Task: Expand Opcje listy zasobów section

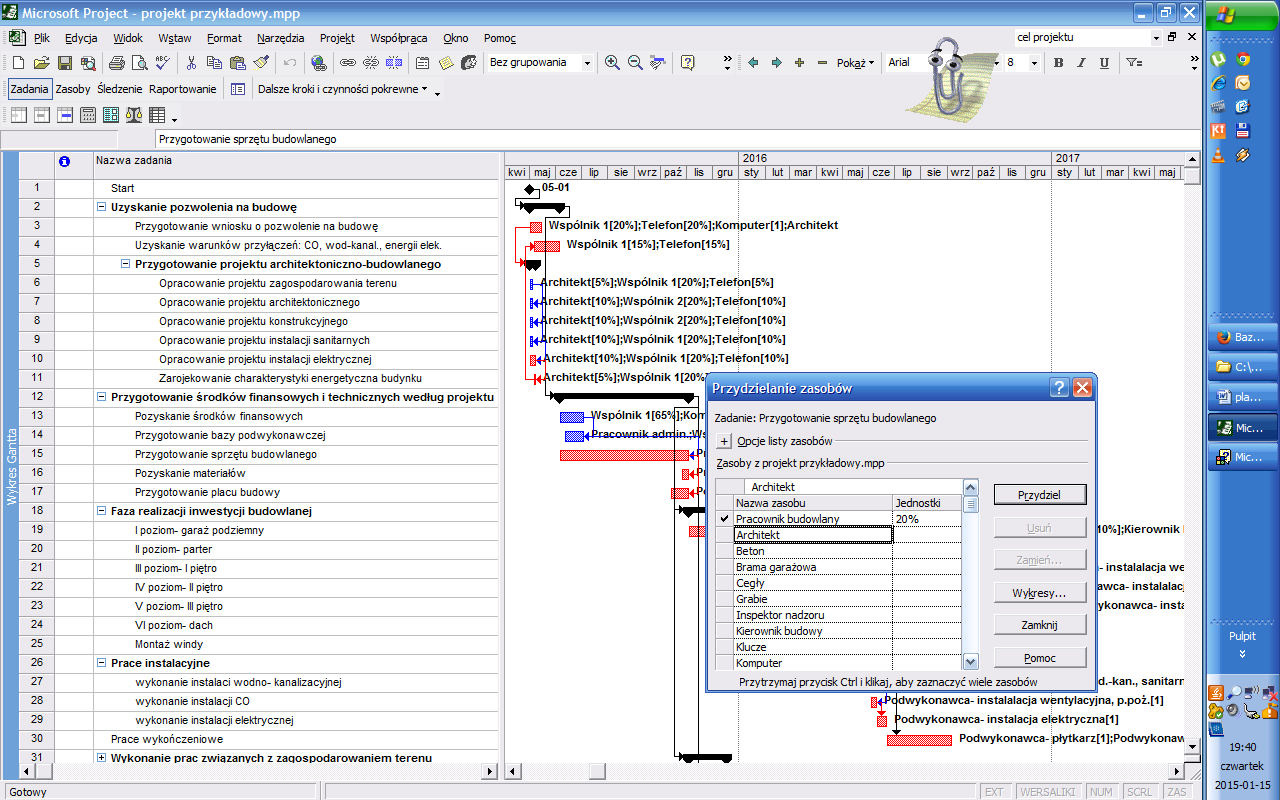Action: 724,441
